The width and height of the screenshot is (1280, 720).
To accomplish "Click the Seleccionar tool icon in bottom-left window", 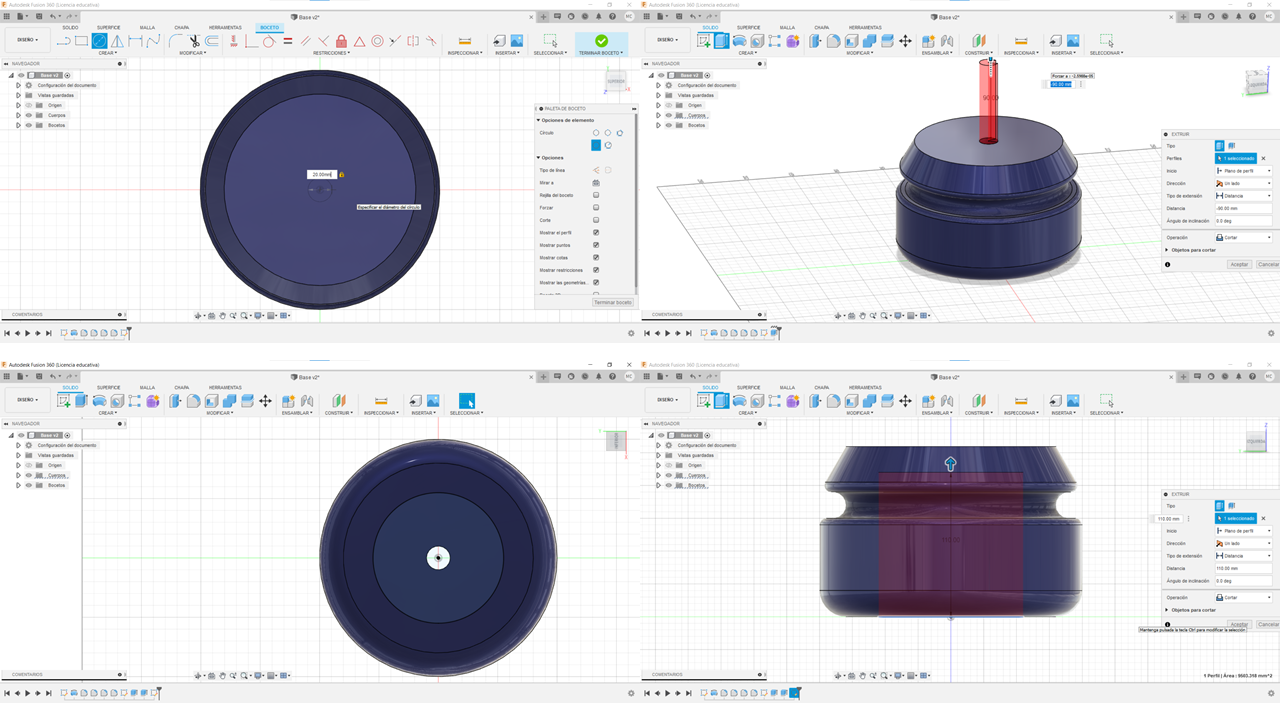I will (x=466, y=401).
